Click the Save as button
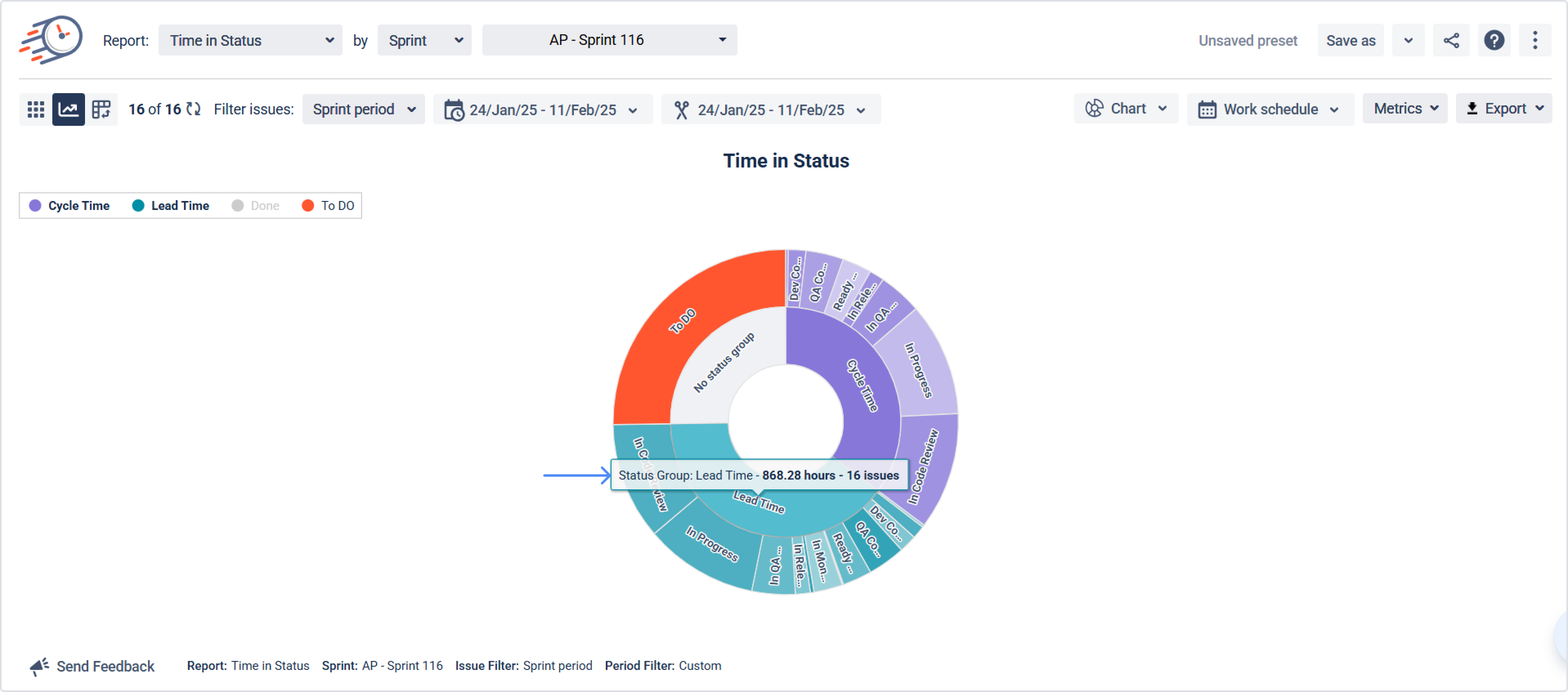Viewport: 1568px width, 692px height. point(1350,41)
